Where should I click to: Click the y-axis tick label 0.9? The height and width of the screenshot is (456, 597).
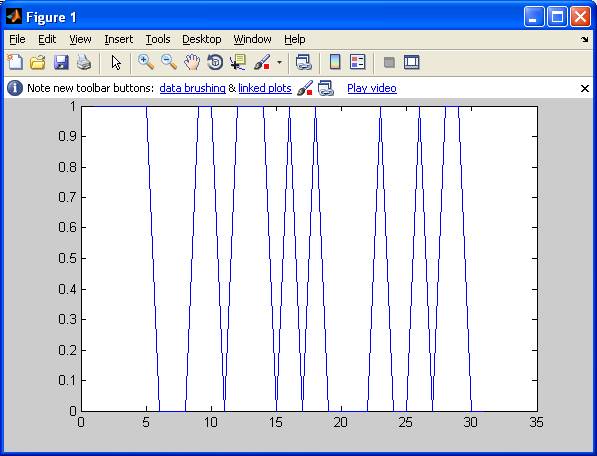click(x=67, y=136)
